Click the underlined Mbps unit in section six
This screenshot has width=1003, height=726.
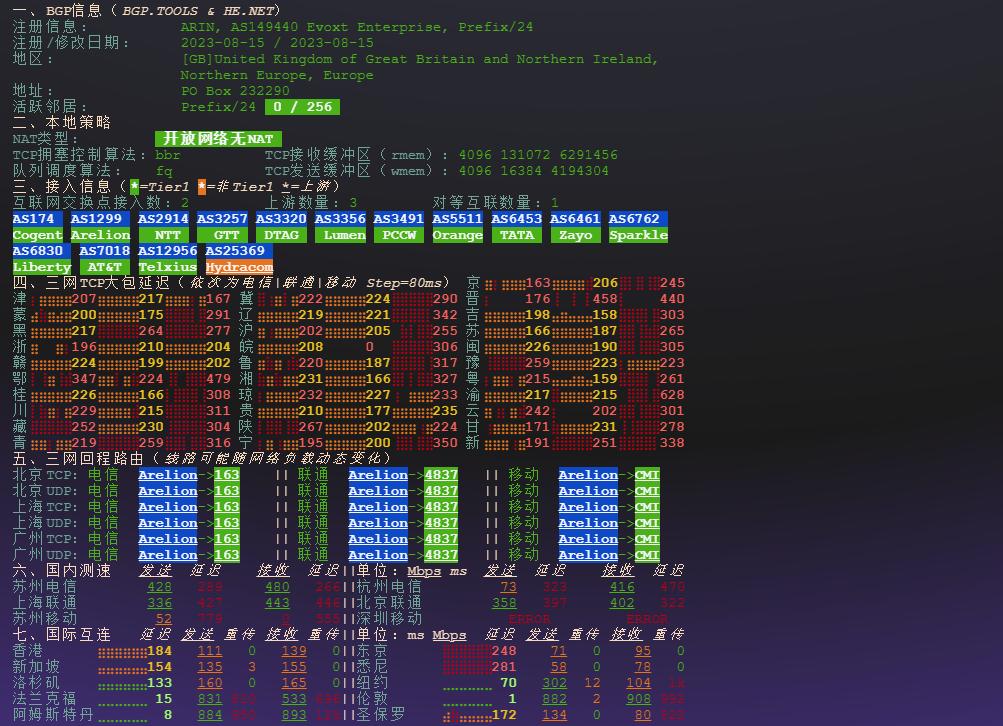[x=424, y=571]
